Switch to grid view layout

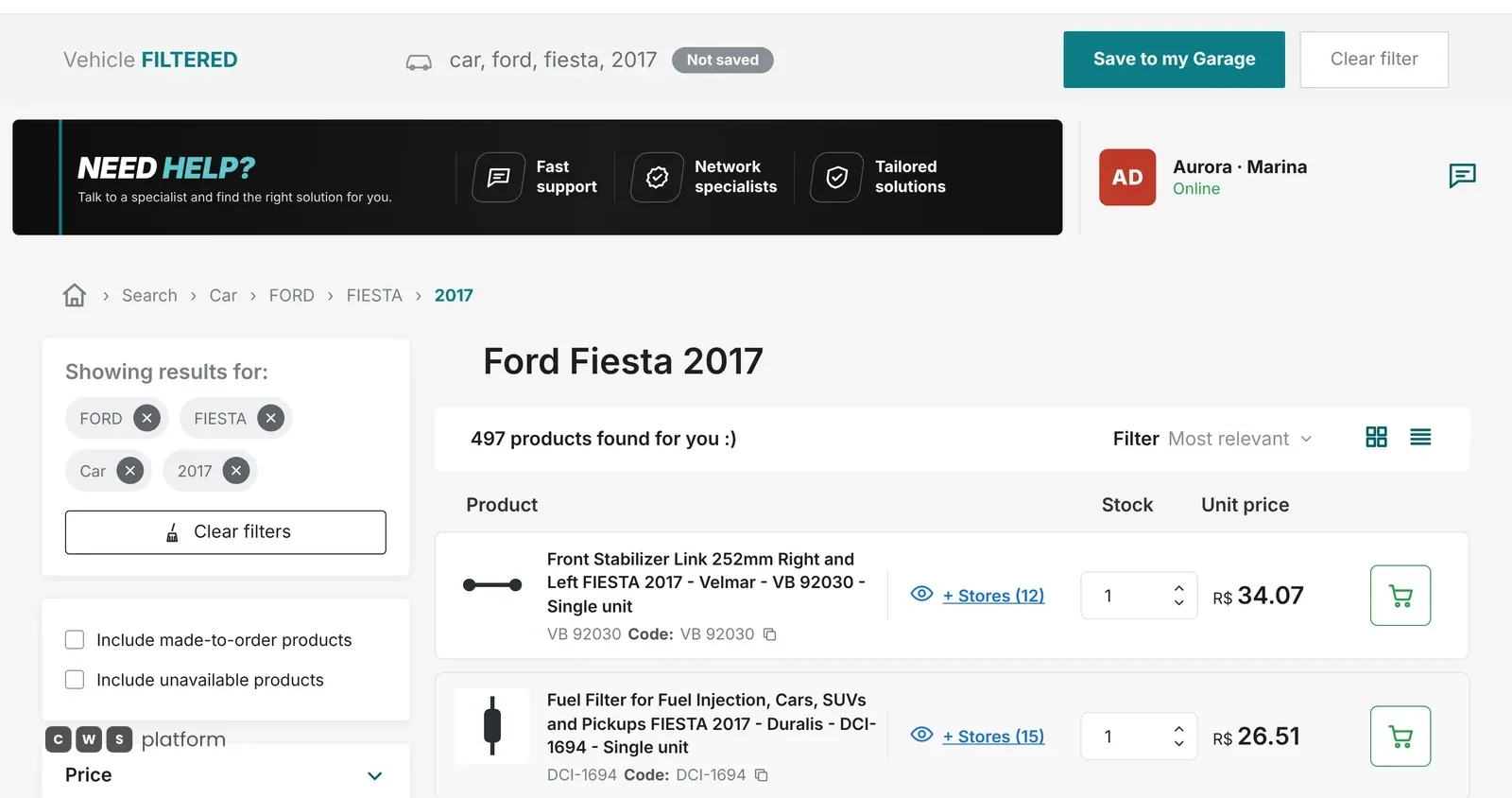(1376, 437)
